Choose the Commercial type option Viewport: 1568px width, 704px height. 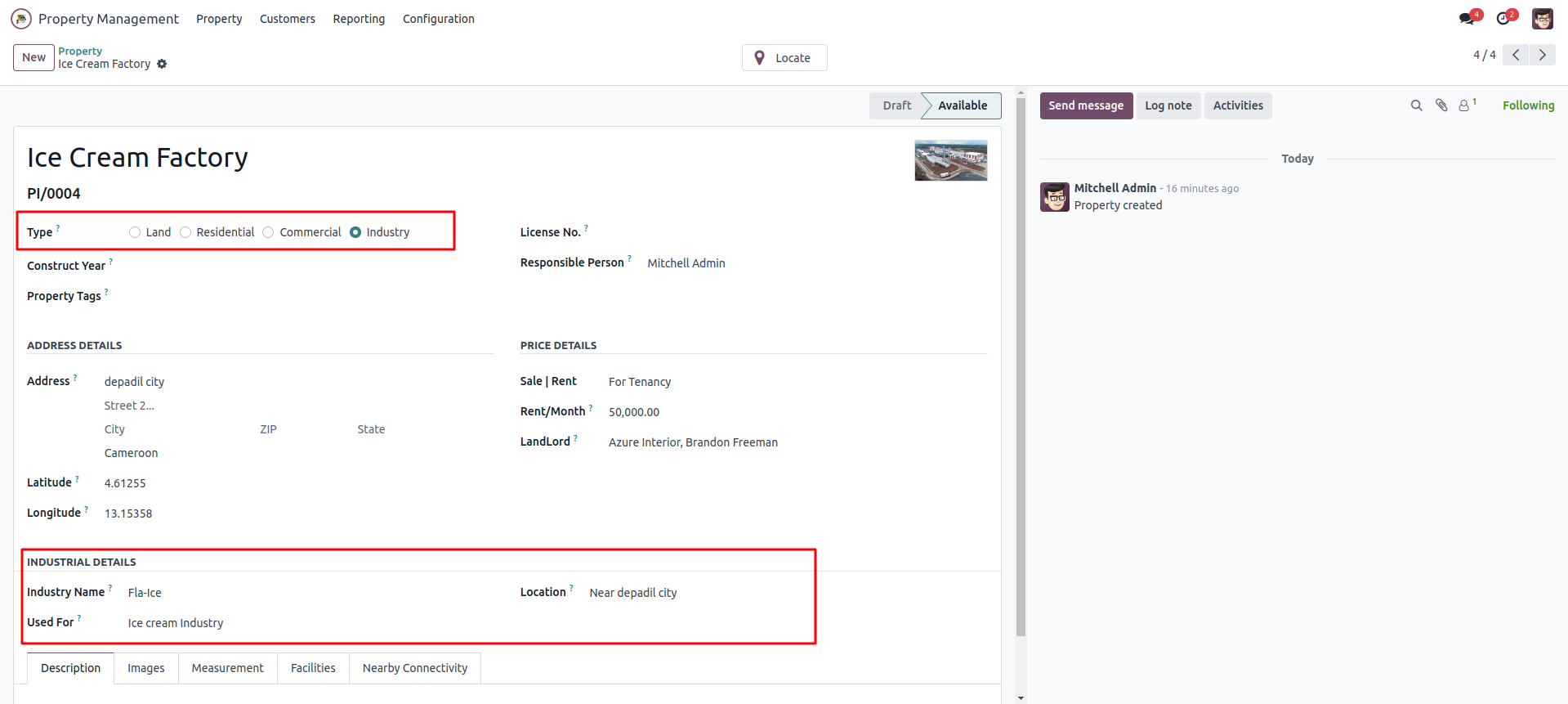268,232
